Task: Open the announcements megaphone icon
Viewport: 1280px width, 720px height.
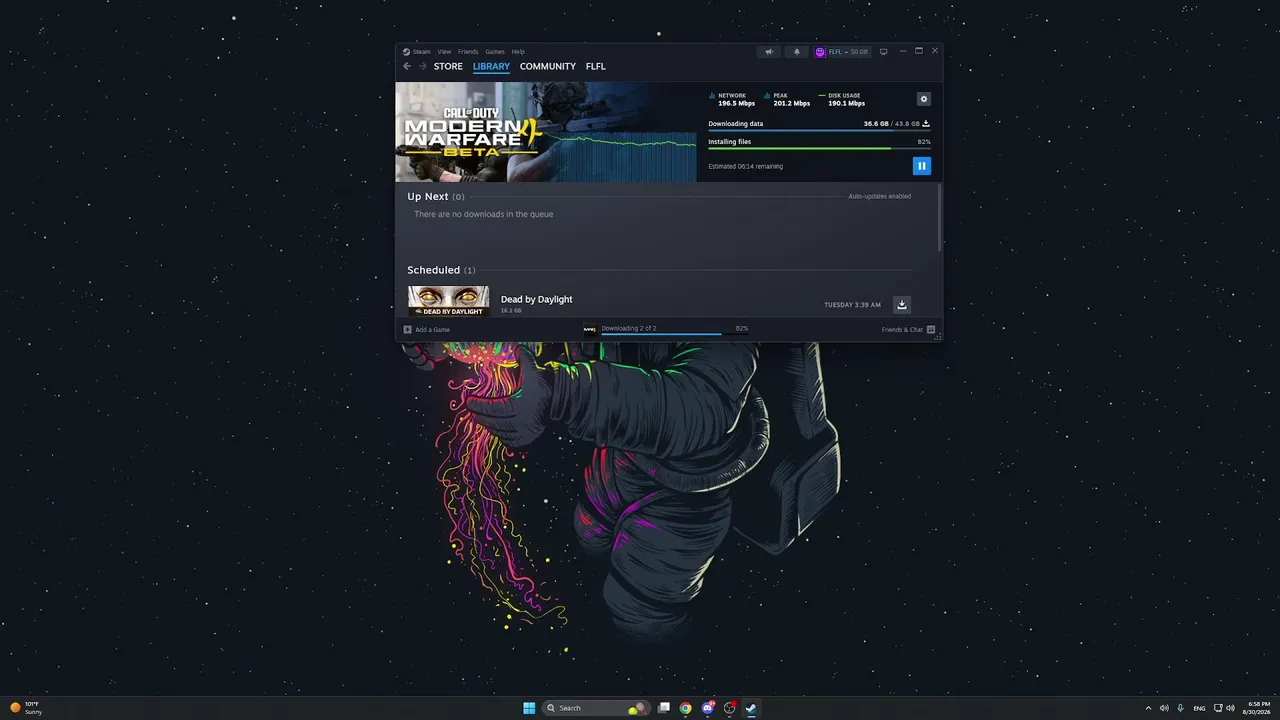Action: click(x=769, y=52)
